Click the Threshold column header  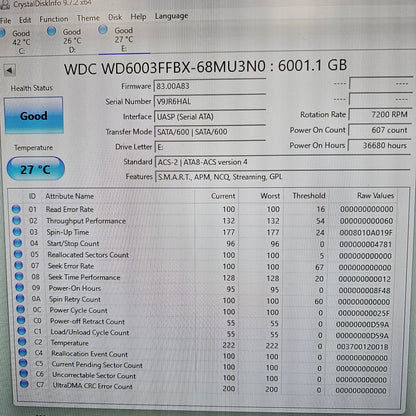(x=309, y=195)
